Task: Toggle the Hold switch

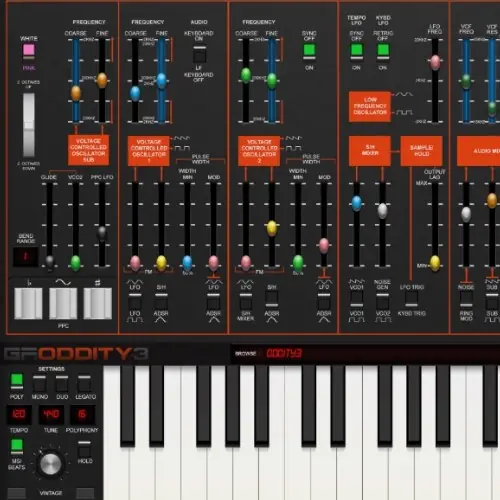Action: [x=84, y=450]
